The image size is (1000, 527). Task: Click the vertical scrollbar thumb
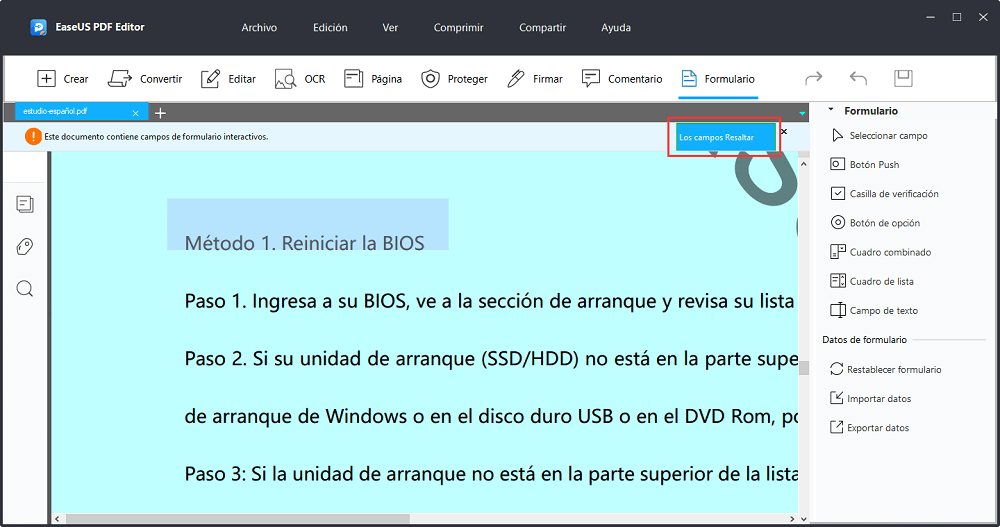coord(804,368)
